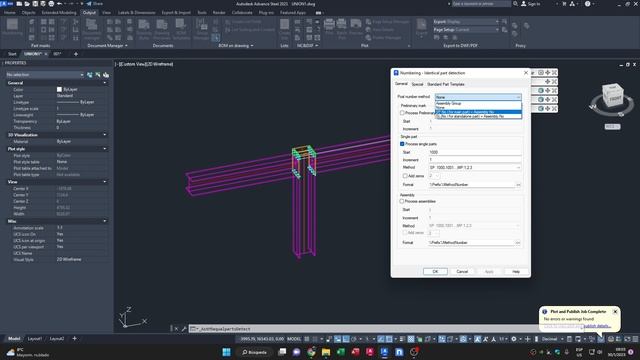Image resolution: width=640 pixels, height=360 pixels.
Task: Open File Explorer from the taskbar
Action: tap(326, 352)
